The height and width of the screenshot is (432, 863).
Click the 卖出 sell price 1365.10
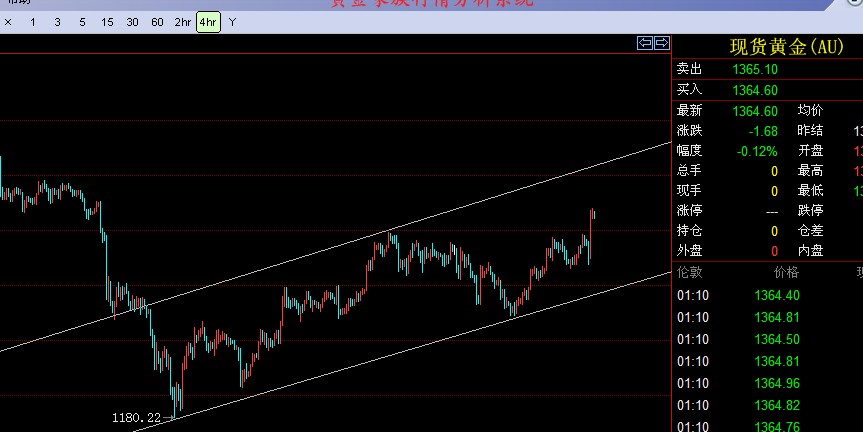pyautogui.click(x=755, y=70)
